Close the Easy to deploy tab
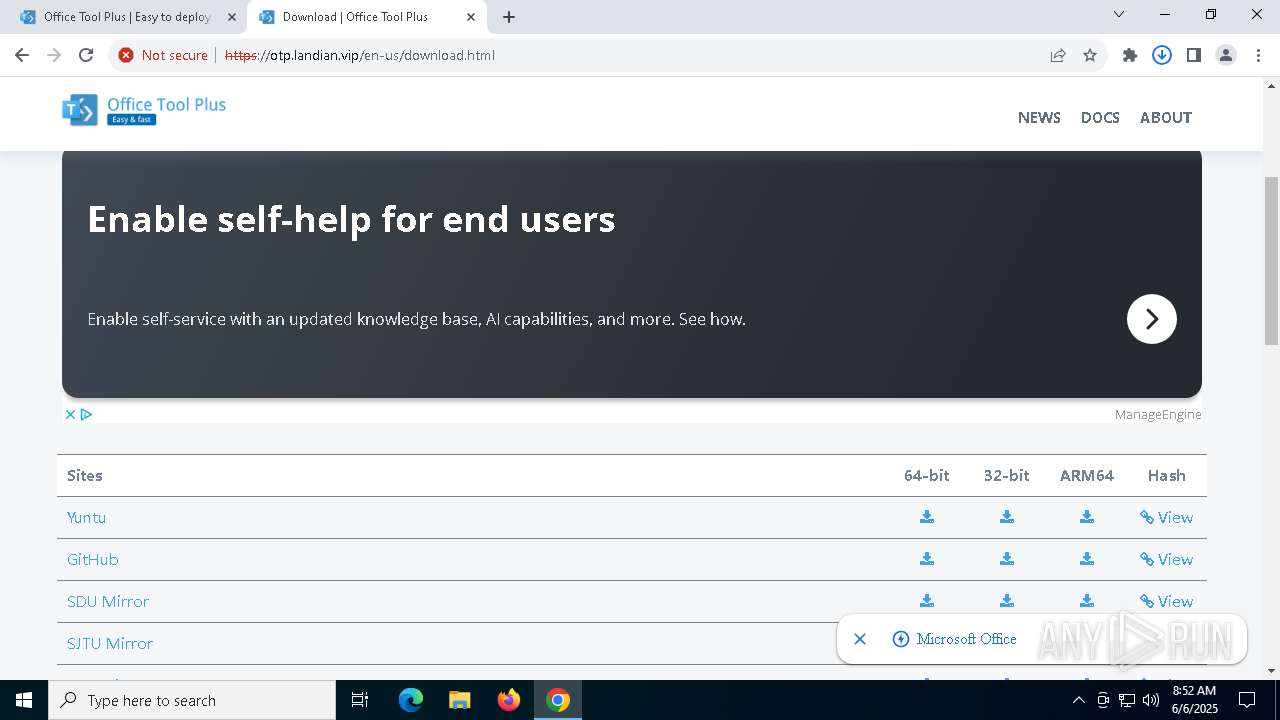 (232, 17)
